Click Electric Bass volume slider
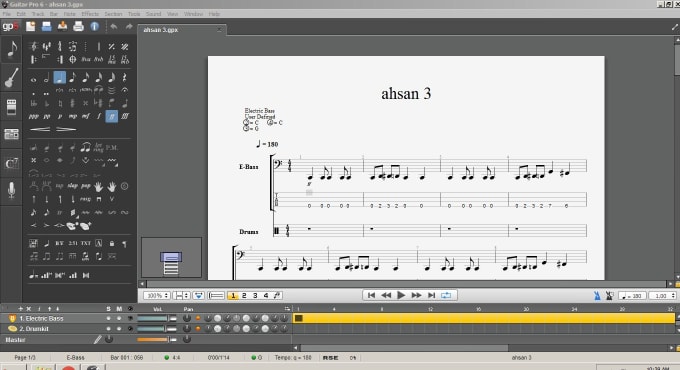680x370 pixels. 157,318
